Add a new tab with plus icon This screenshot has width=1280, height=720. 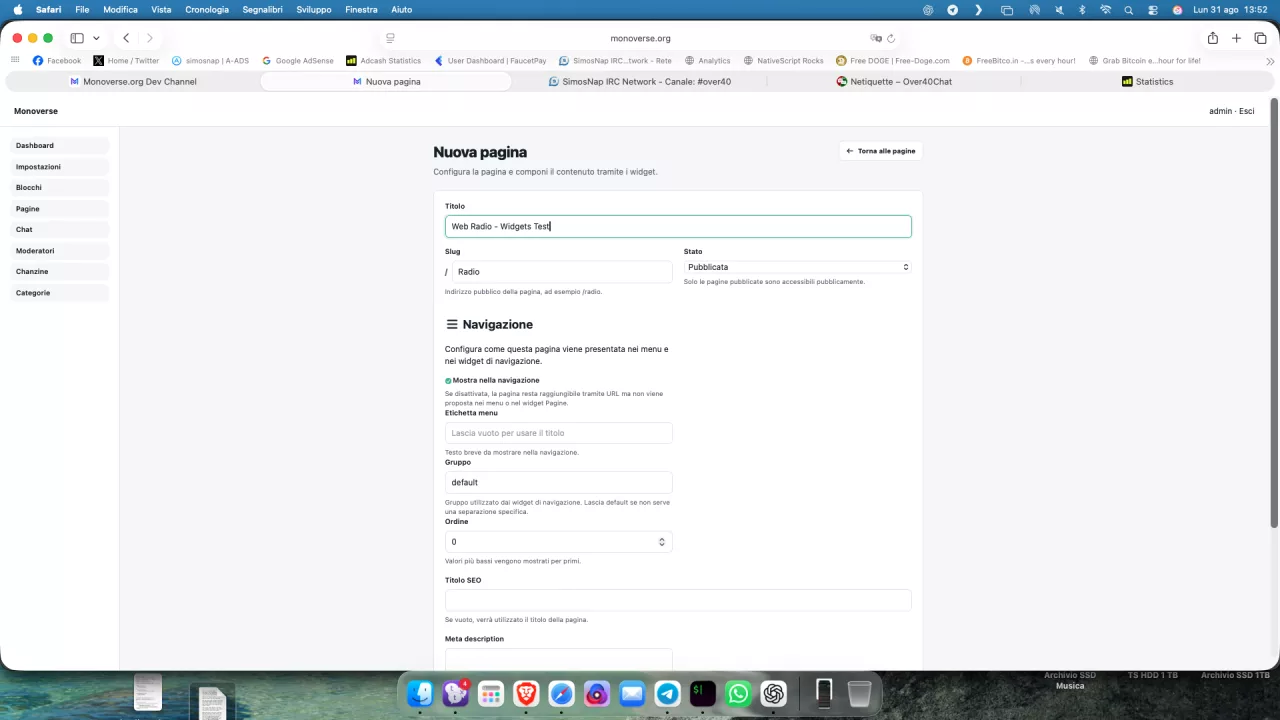pyautogui.click(x=1236, y=38)
